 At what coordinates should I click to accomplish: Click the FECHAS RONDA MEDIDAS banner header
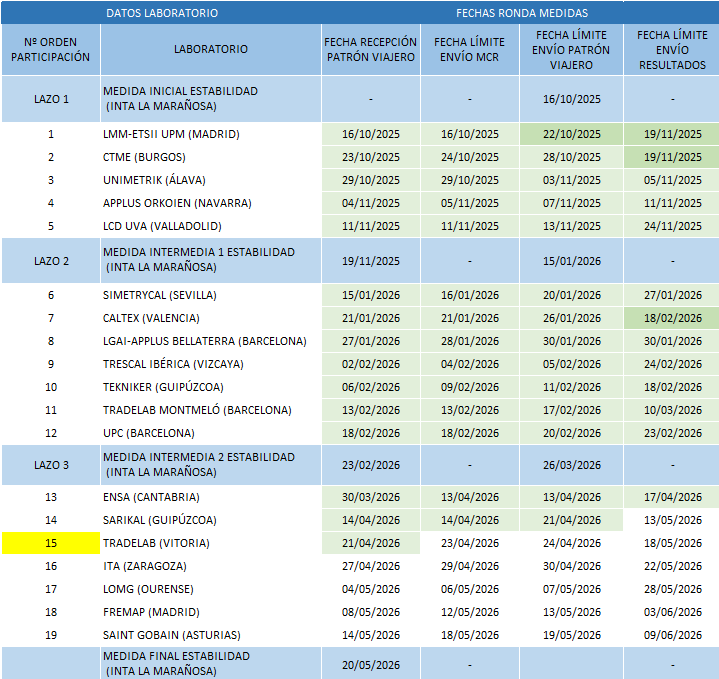521,13
